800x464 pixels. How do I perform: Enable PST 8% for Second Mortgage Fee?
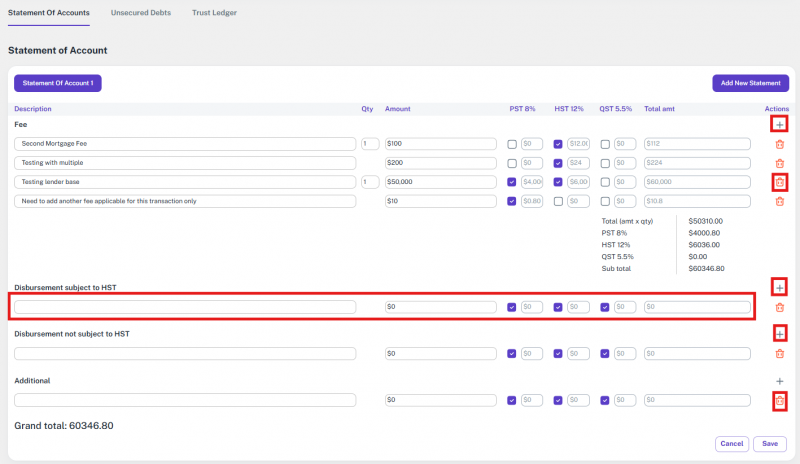click(512, 144)
